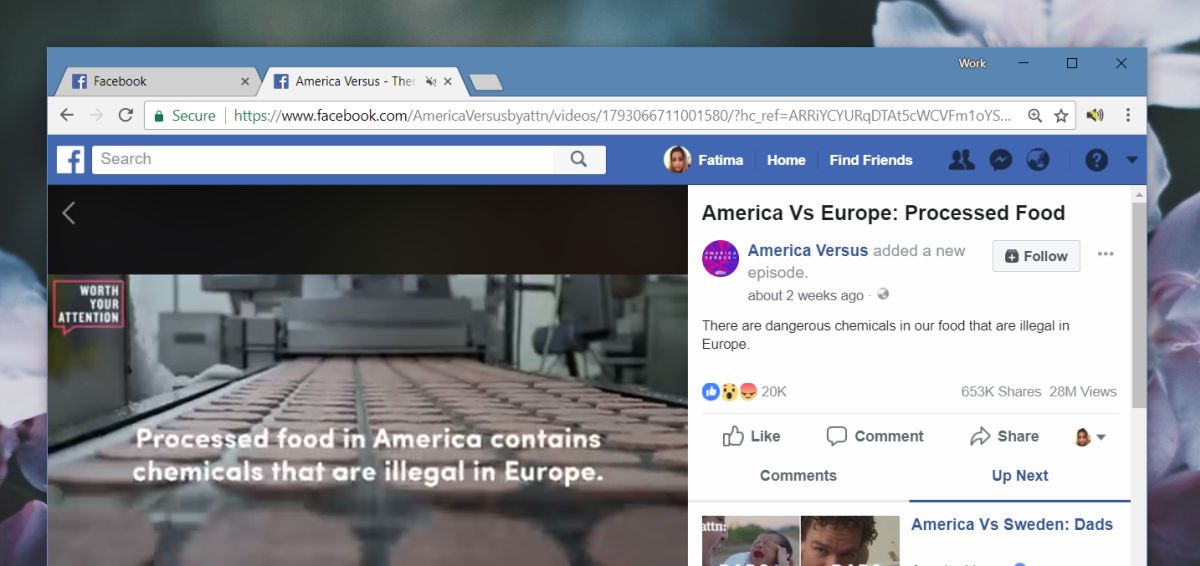The image size is (1200, 566).
Task: Click the search magnifier button
Action: click(579, 159)
